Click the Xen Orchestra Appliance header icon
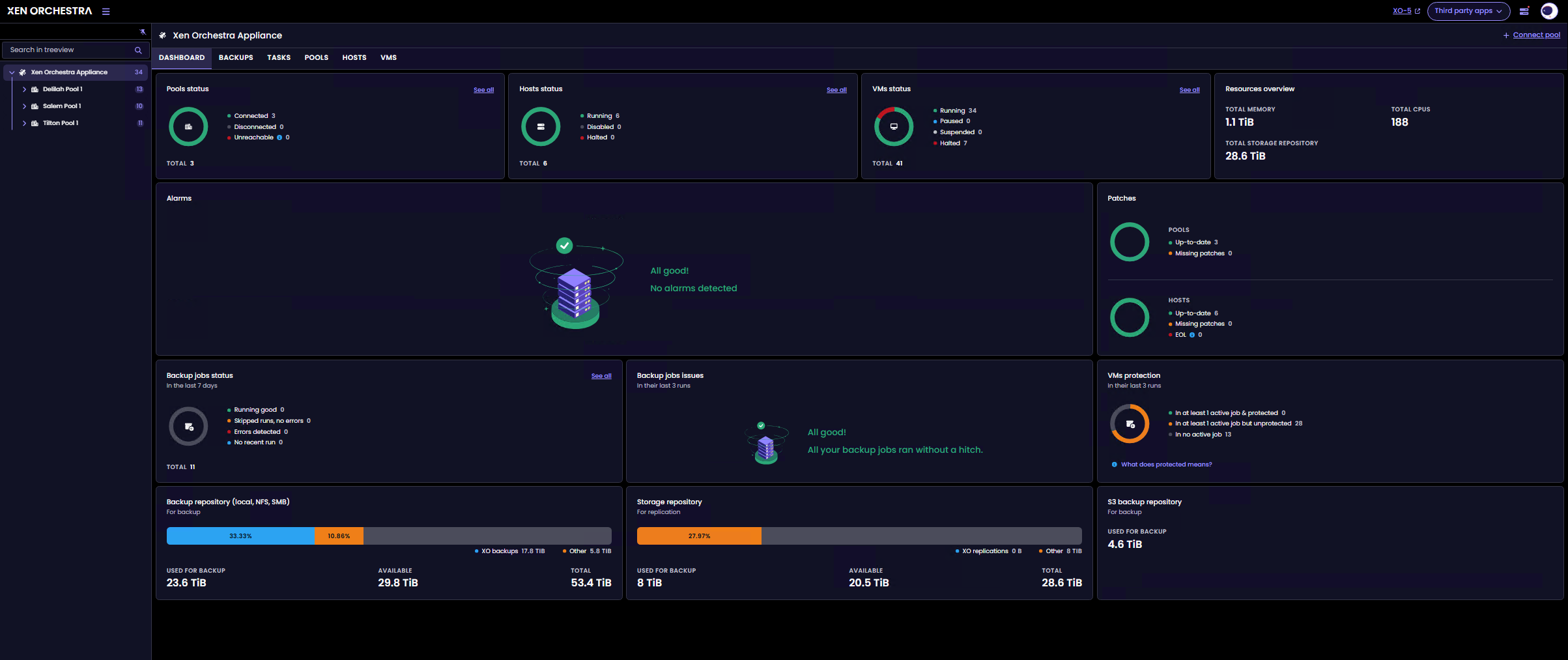 pos(163,36)
